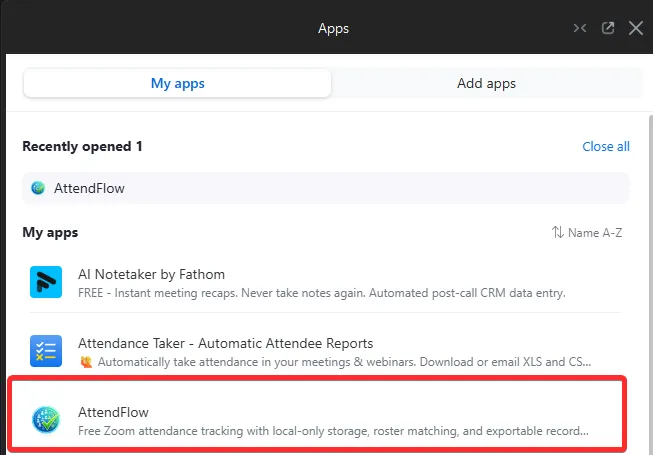Click the AI Notetaker by Fathom app icon
The width and height of the screenshot is (653, 455).
pos(46,282)
